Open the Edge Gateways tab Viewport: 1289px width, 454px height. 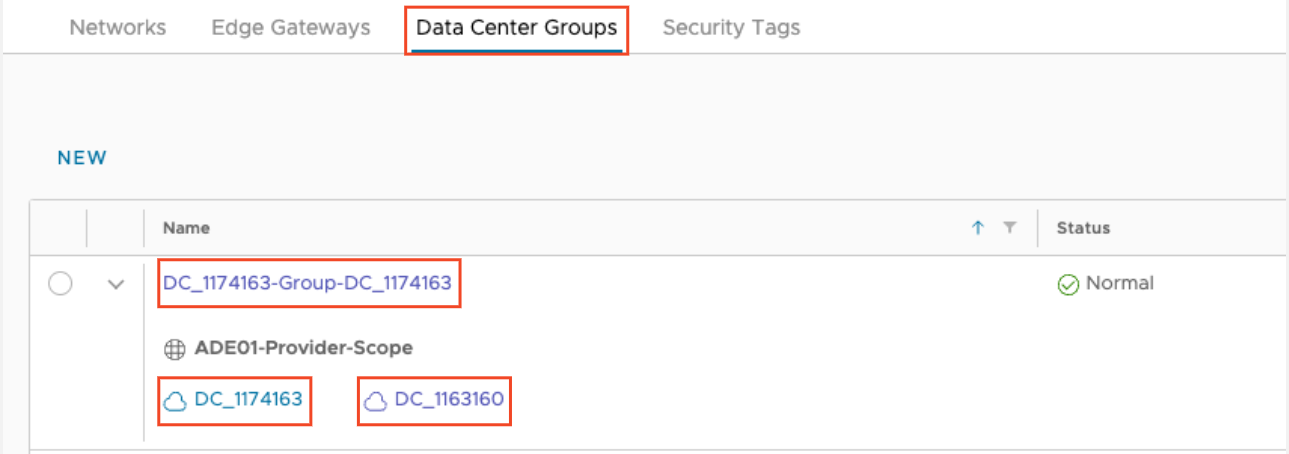(291, 27)
